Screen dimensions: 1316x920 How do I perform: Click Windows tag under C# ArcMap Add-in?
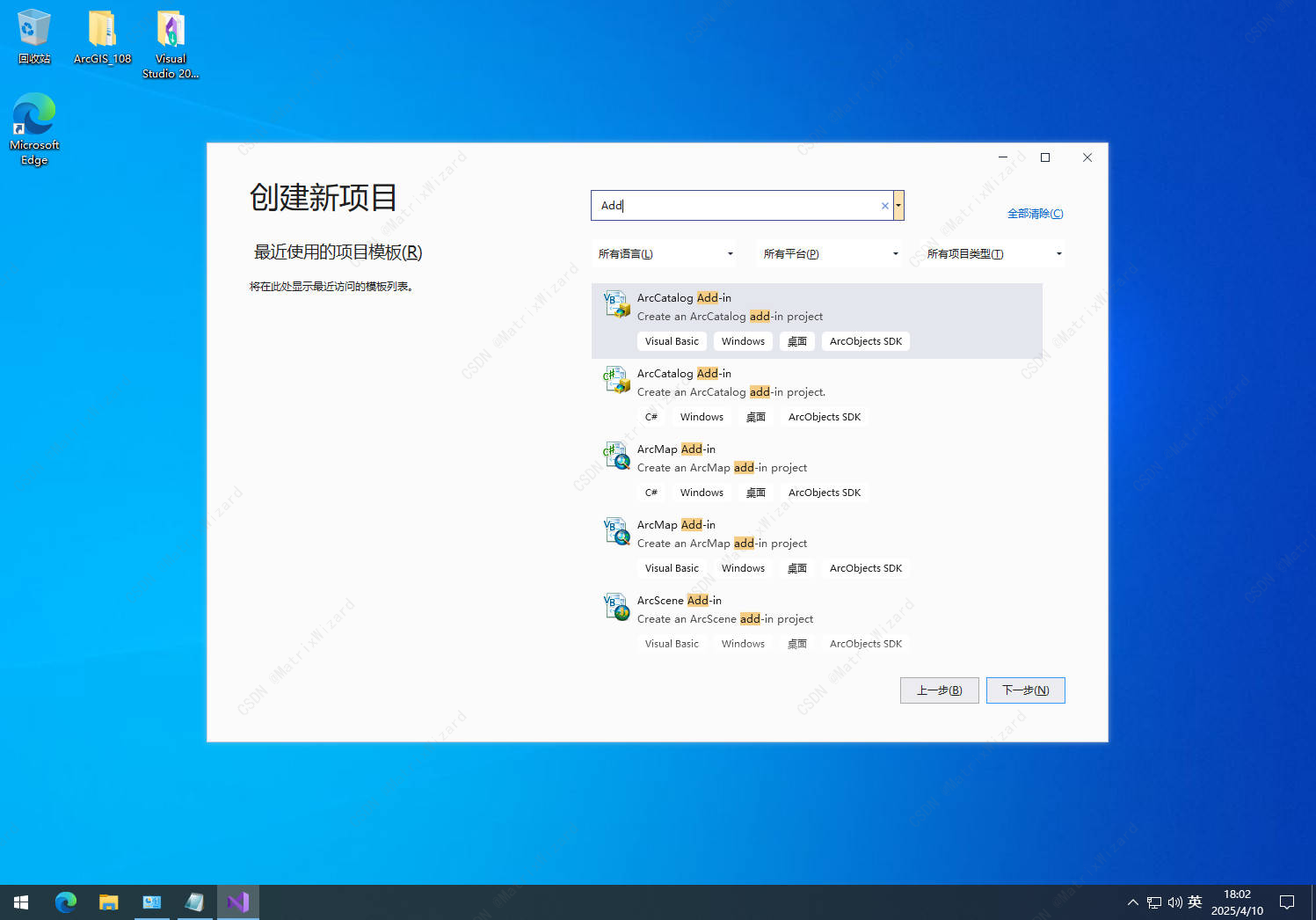click(x=702, y=493)
